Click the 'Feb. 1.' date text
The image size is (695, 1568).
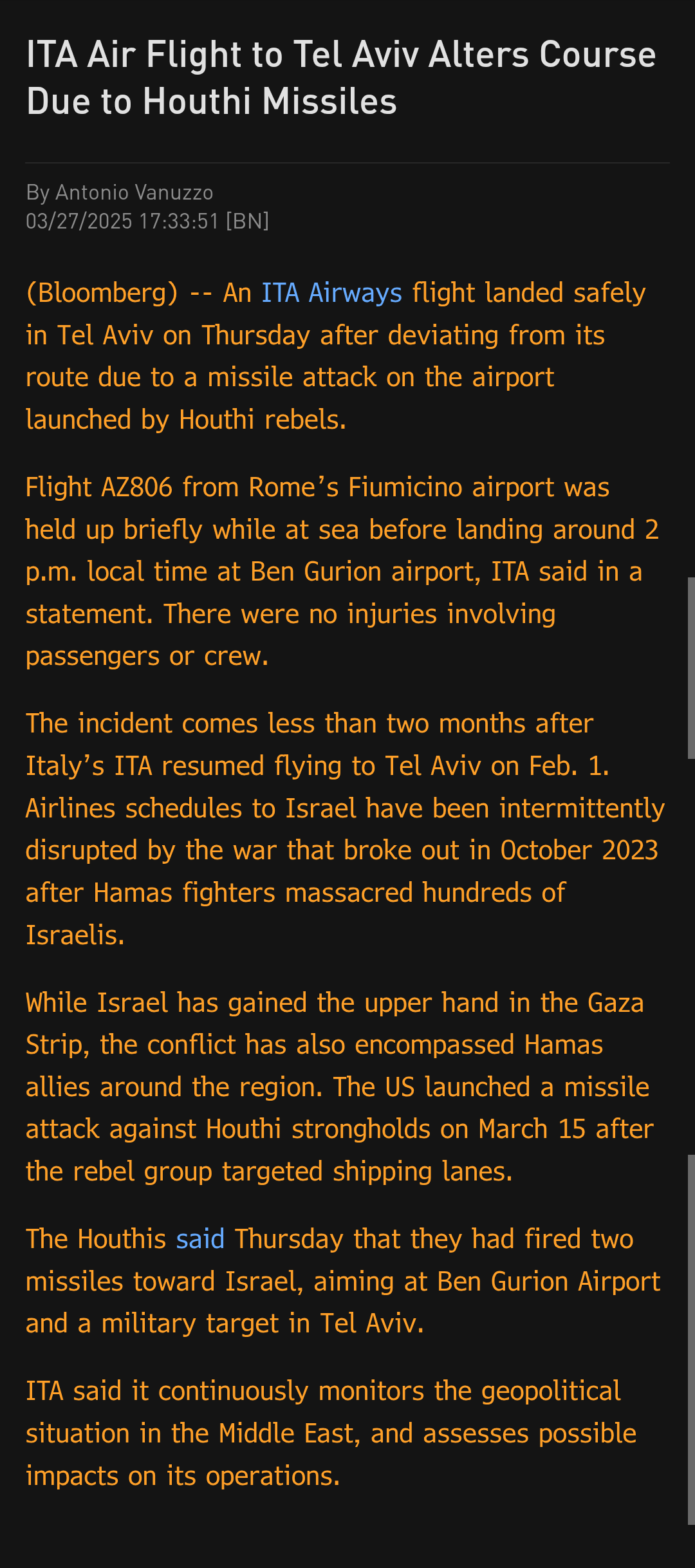point(569,766)
